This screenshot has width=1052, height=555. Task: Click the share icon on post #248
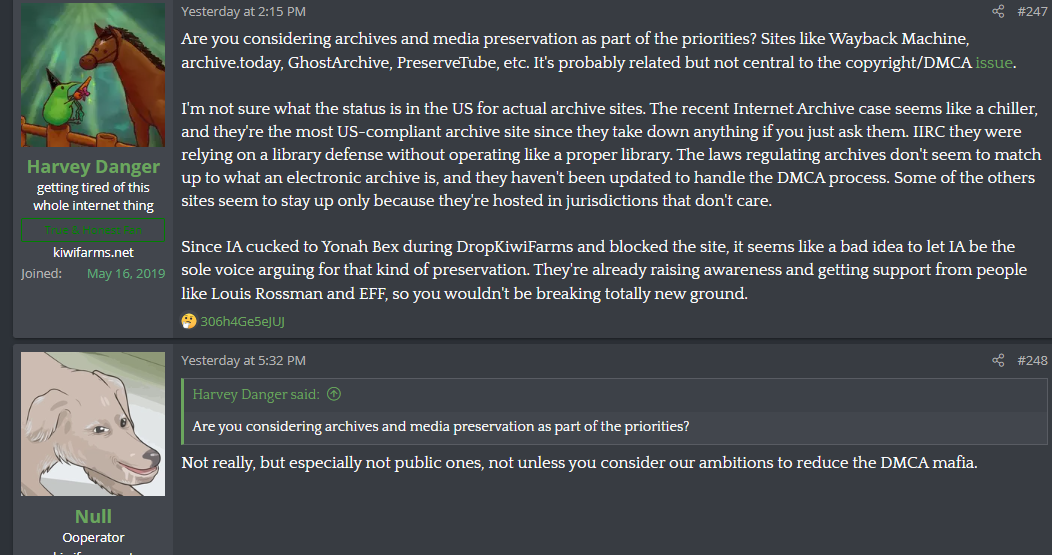(998, 360)
